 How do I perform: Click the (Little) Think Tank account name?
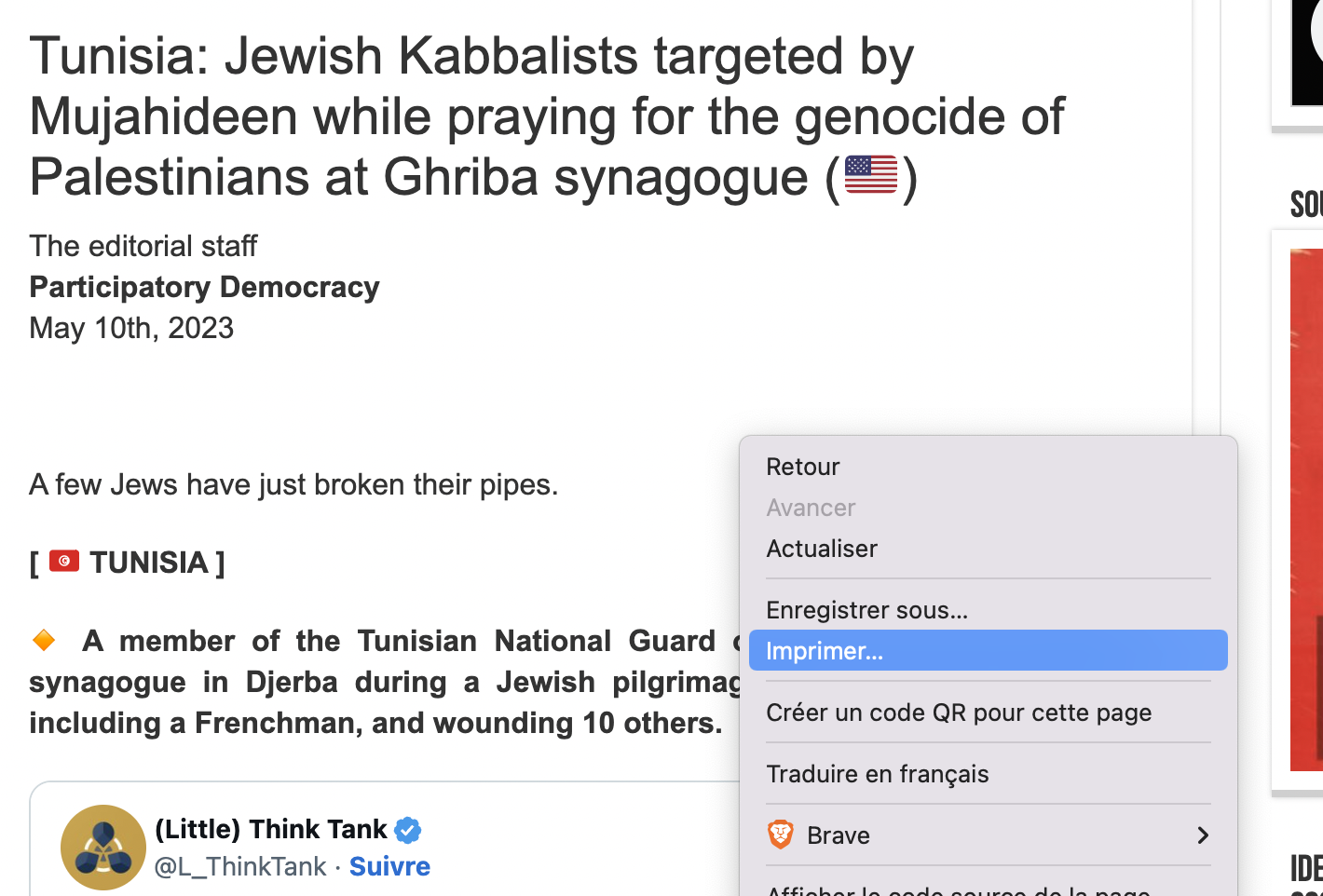pyautogui.click(x=271, y=829)
